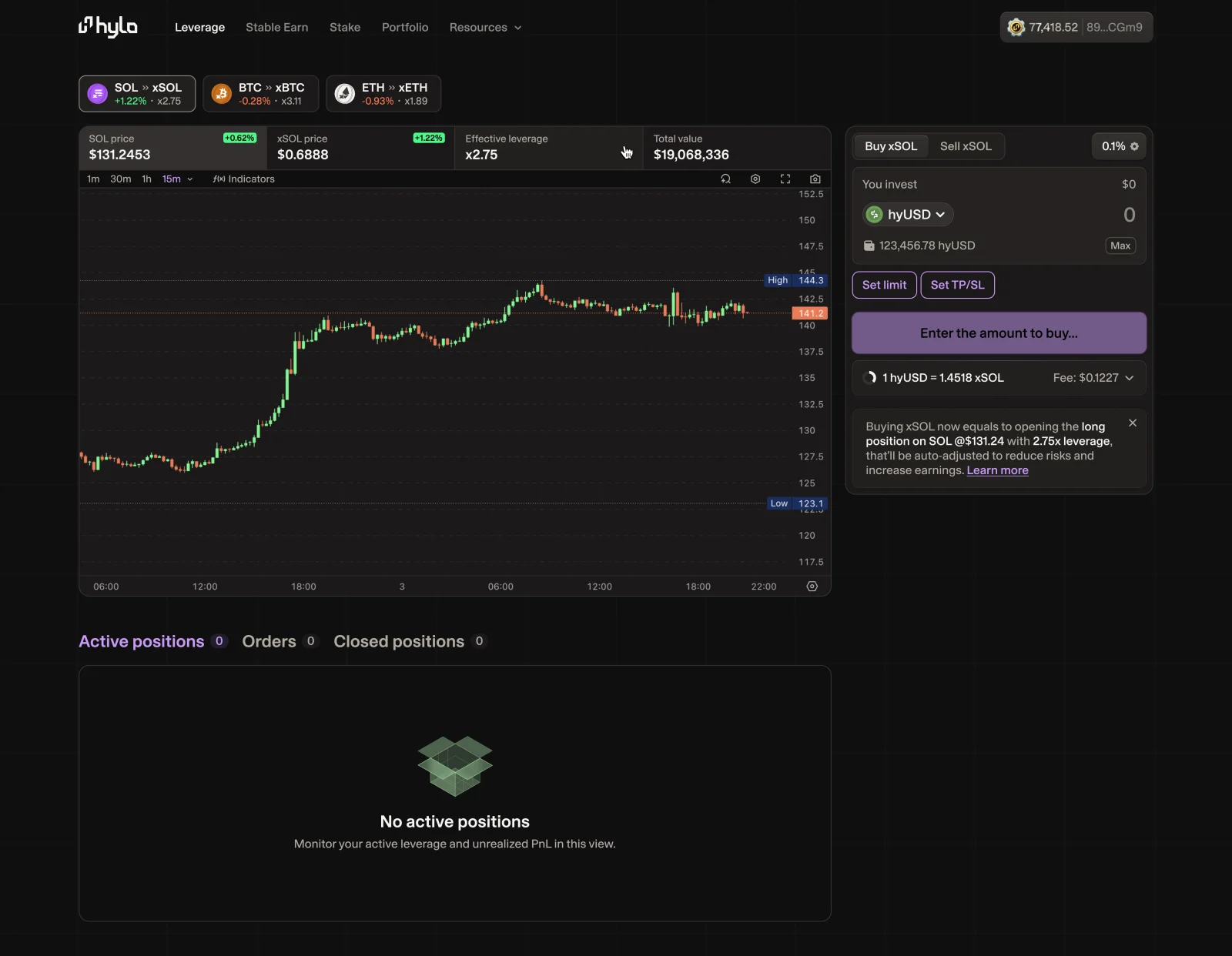View Effective leverage x2.75 stat

pyautogui.click(x=548, y=148)
